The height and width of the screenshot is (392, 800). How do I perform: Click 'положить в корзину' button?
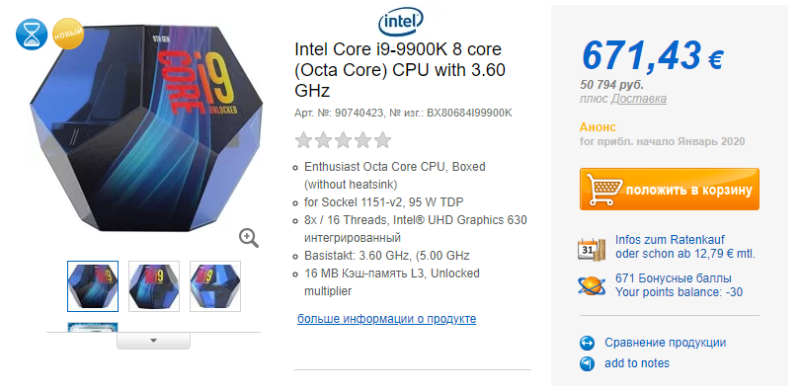(669, 189)
